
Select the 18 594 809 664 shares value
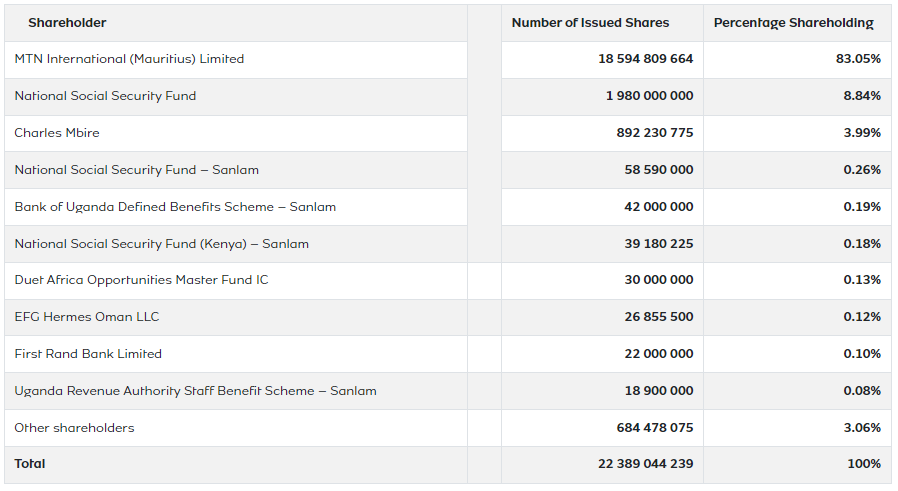click(x=645, y=59)
